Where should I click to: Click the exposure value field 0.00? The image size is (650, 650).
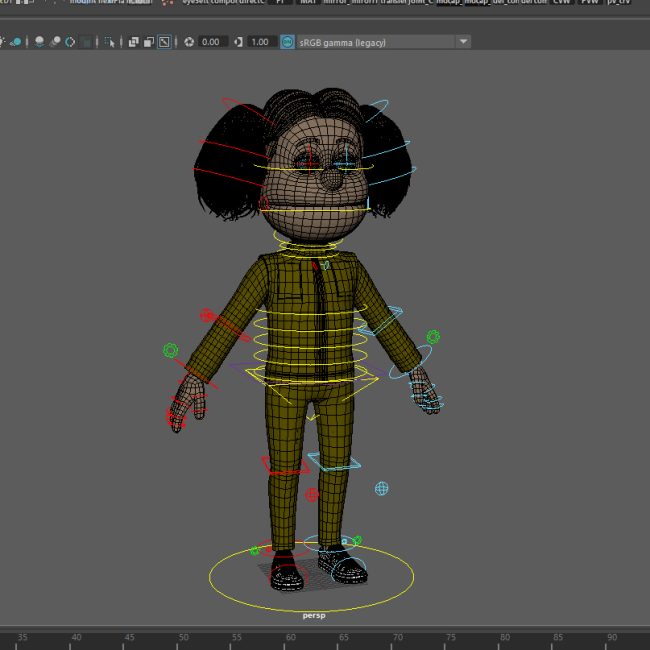point(212,42)
